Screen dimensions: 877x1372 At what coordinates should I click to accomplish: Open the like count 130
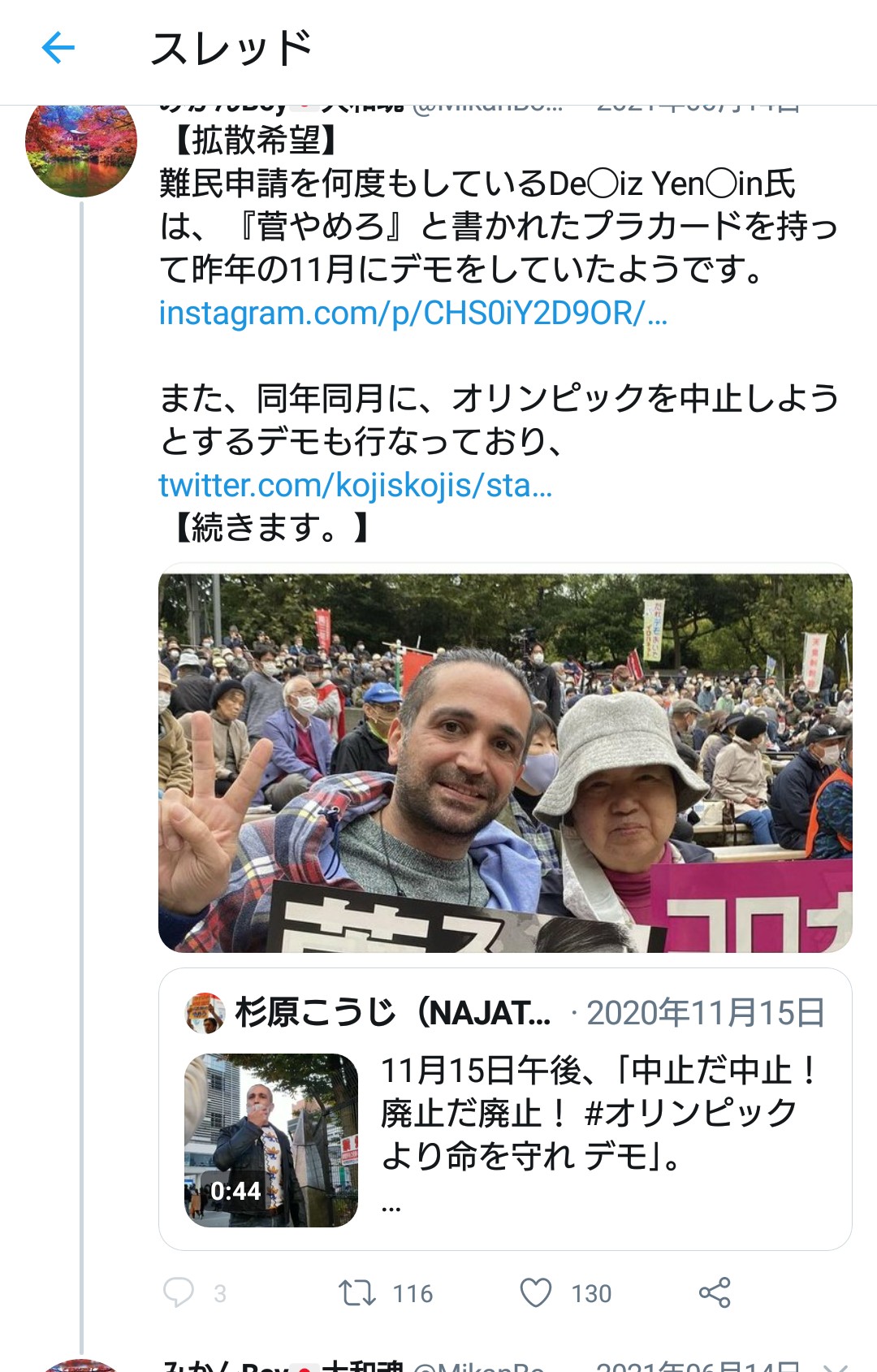pyautogui.click(x=591, y=1293)
